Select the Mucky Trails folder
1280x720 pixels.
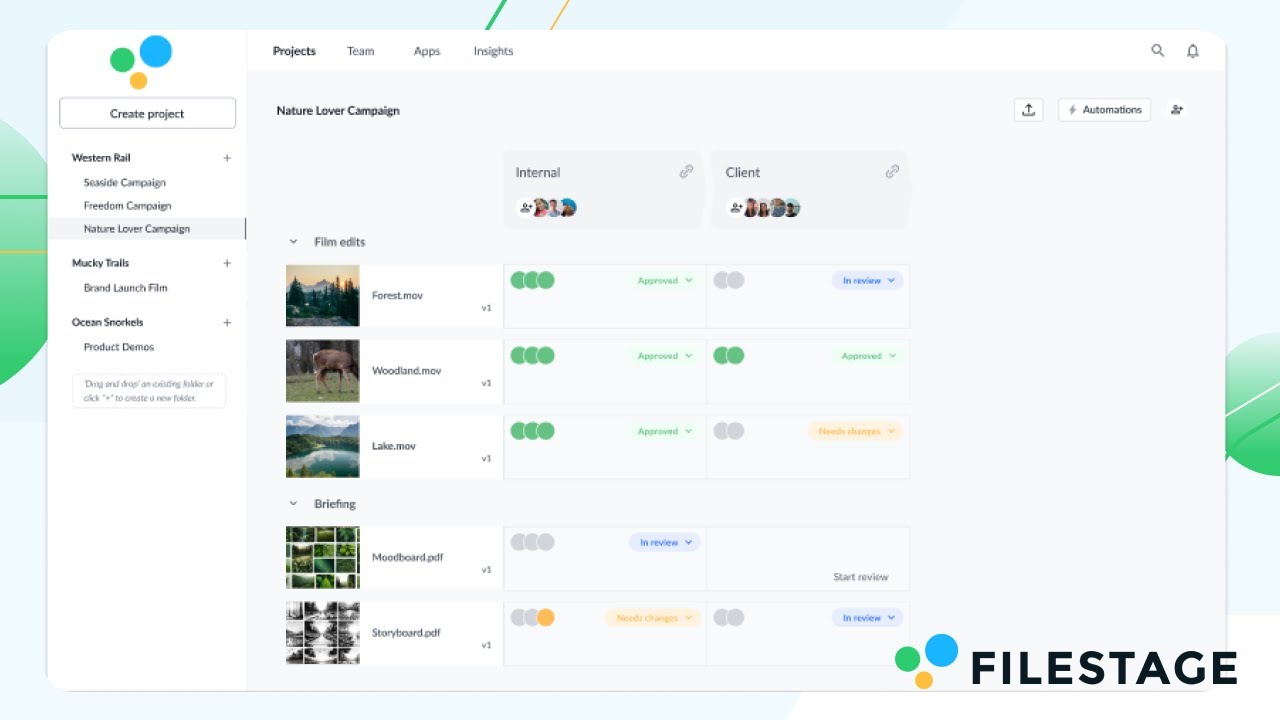tap(100, 263)
